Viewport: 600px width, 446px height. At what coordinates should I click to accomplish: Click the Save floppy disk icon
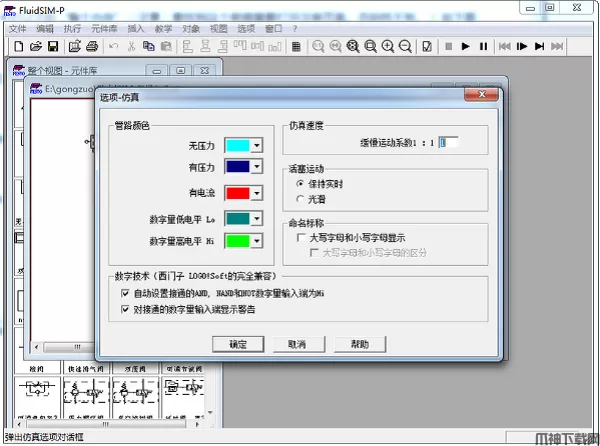[53, 46]
